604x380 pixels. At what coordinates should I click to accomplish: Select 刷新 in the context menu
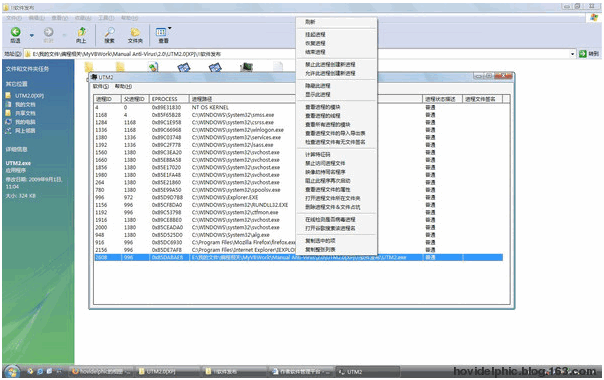pyautogui.click(x=310, y=22)
